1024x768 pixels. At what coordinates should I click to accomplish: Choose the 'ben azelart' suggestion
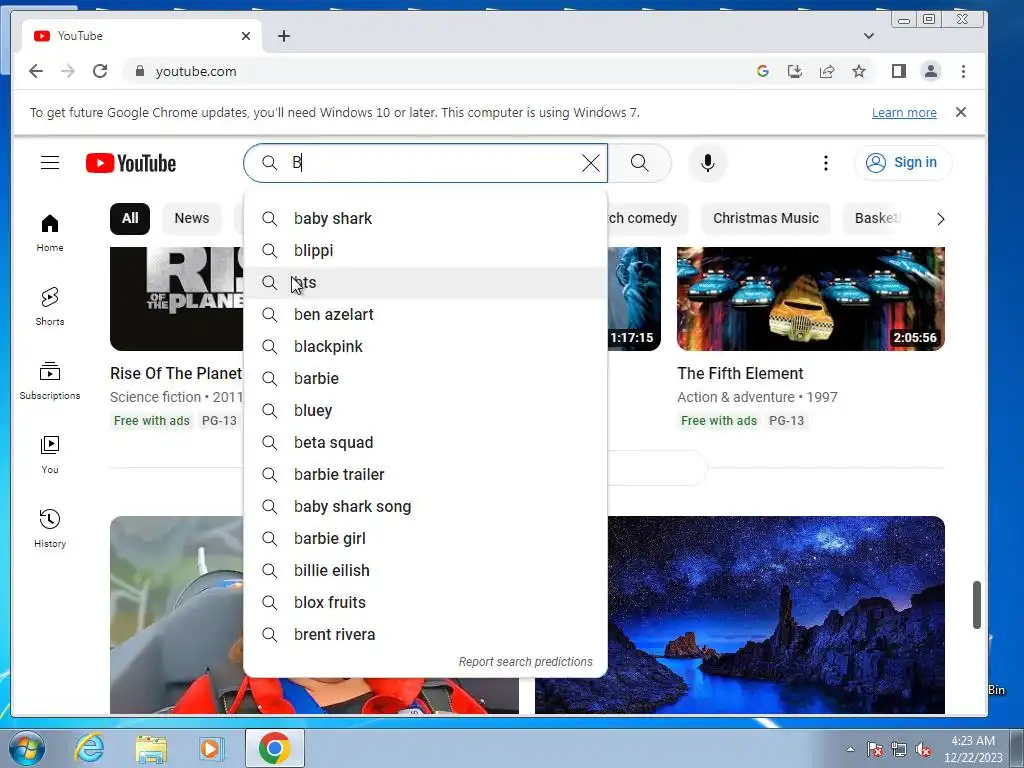pyautogui.click(x=425, y=314)
